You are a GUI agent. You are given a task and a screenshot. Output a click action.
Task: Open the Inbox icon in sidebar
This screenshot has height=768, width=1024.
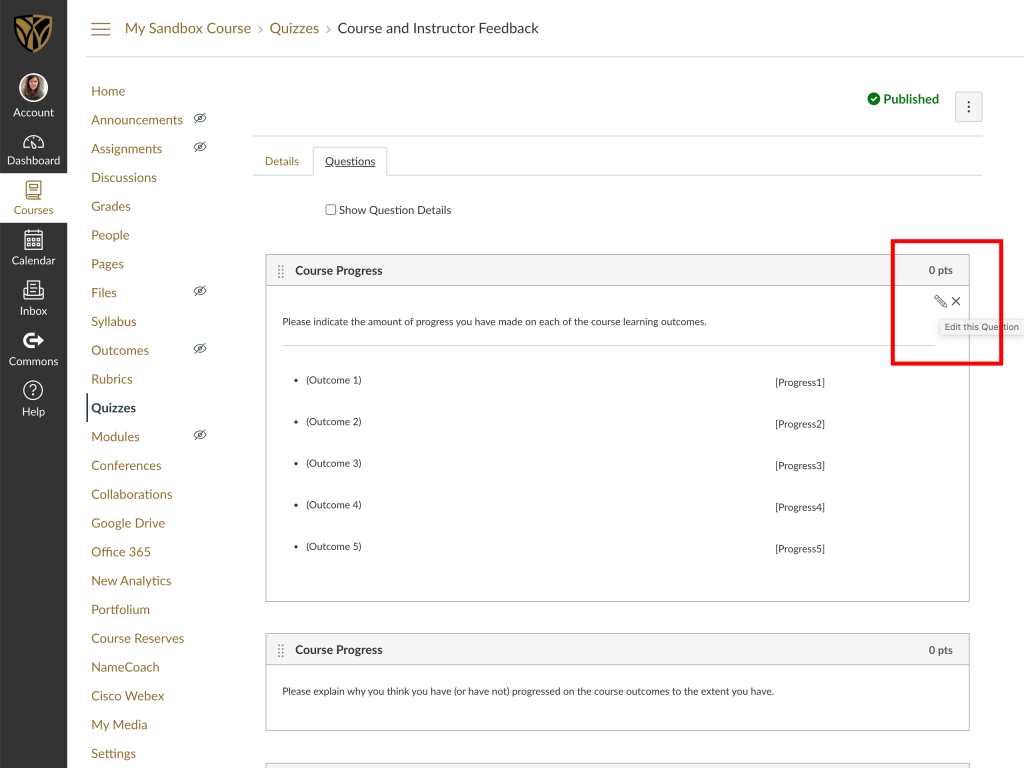tap(33, 298)
